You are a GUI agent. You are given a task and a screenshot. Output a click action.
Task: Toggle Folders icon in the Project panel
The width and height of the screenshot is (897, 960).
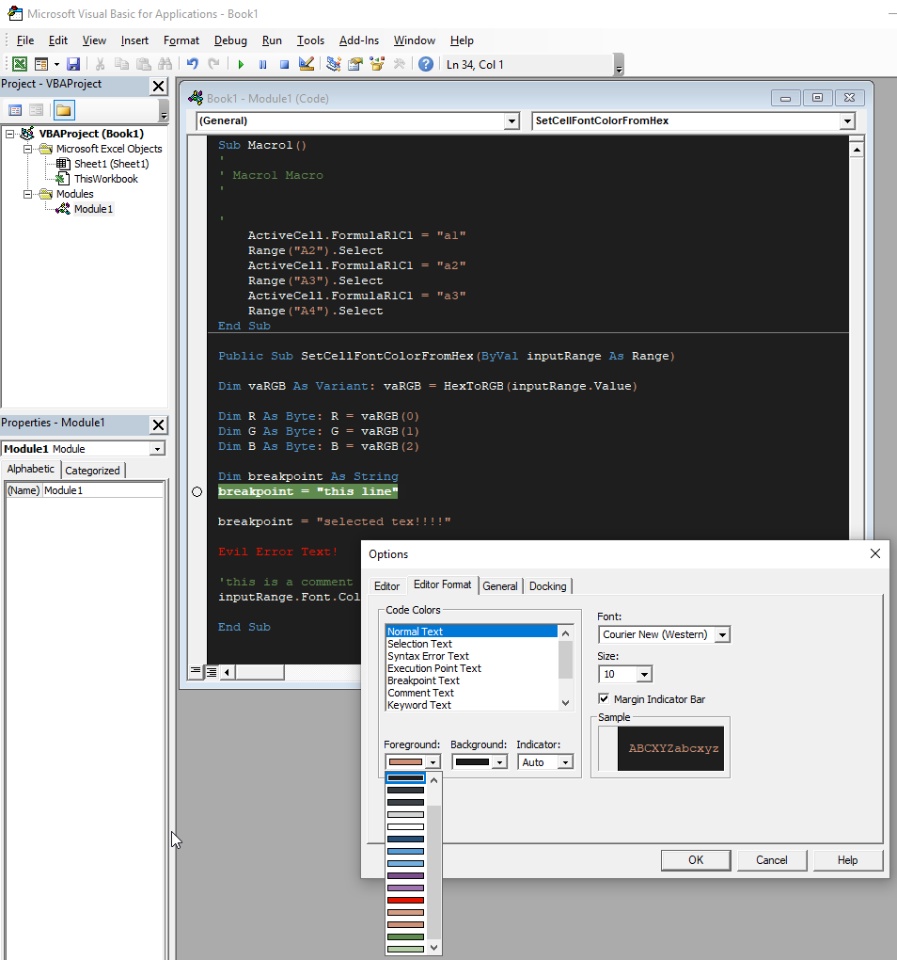point(64,110)
